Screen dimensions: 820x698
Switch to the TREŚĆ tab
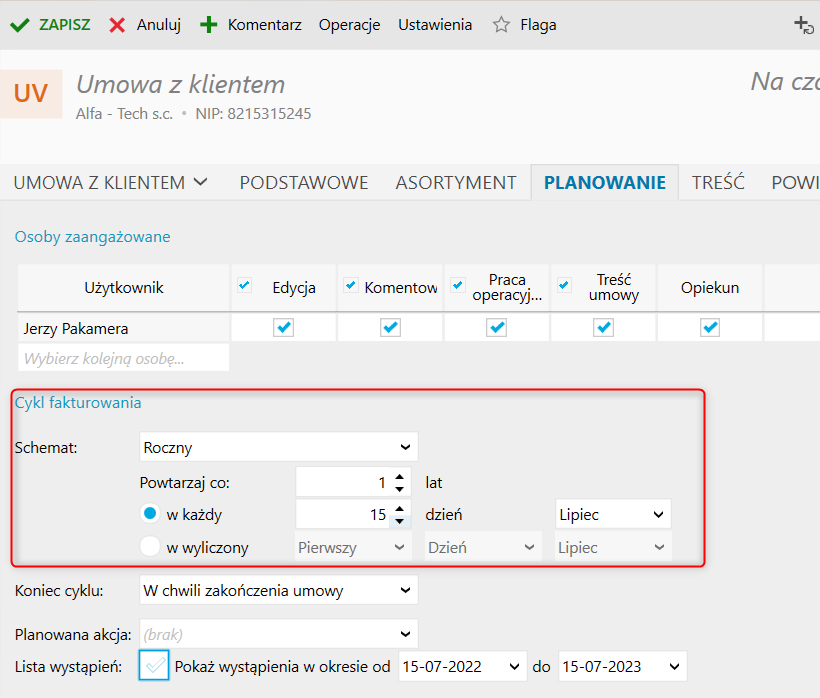718,182
